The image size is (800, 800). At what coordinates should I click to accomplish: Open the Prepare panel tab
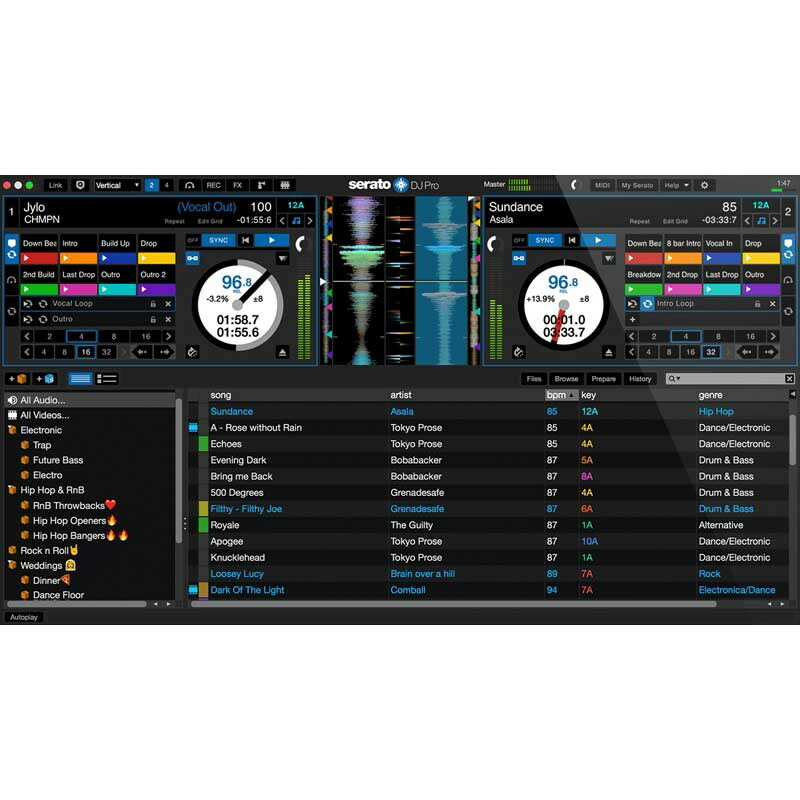(x=603, y=379)
